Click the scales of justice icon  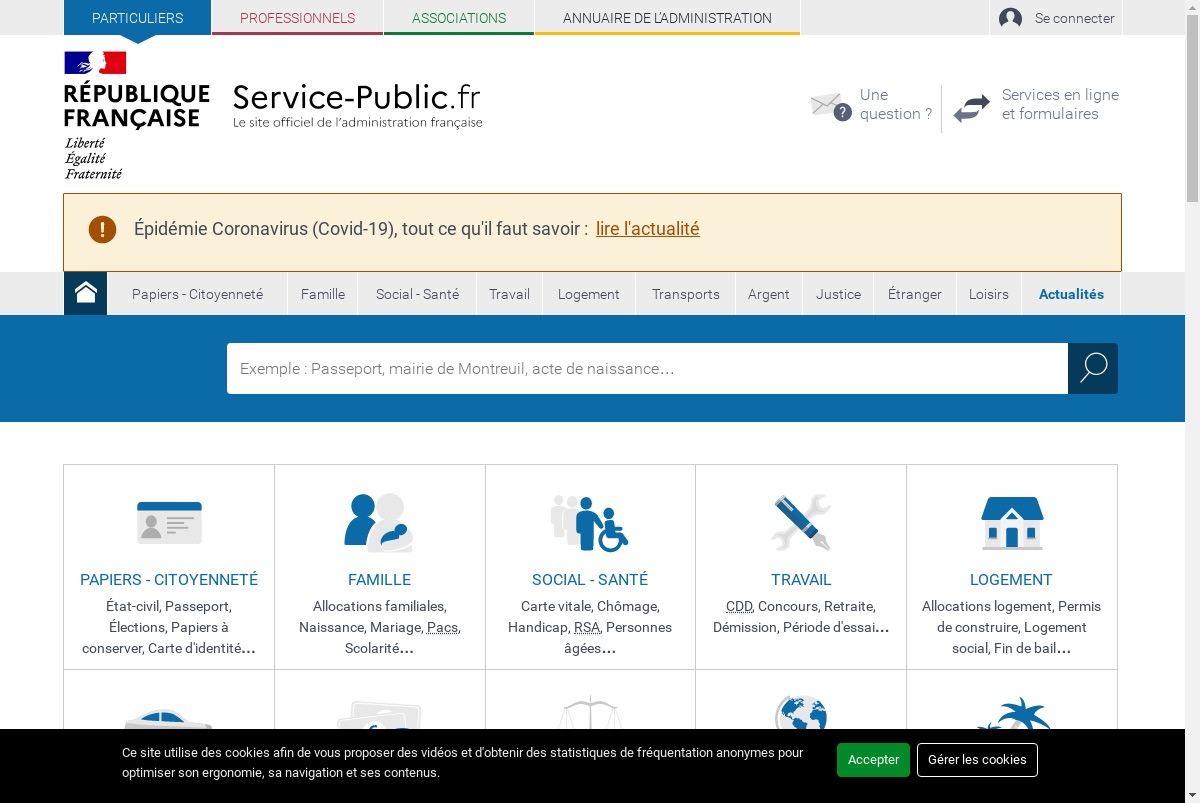(x=590, y=712)
